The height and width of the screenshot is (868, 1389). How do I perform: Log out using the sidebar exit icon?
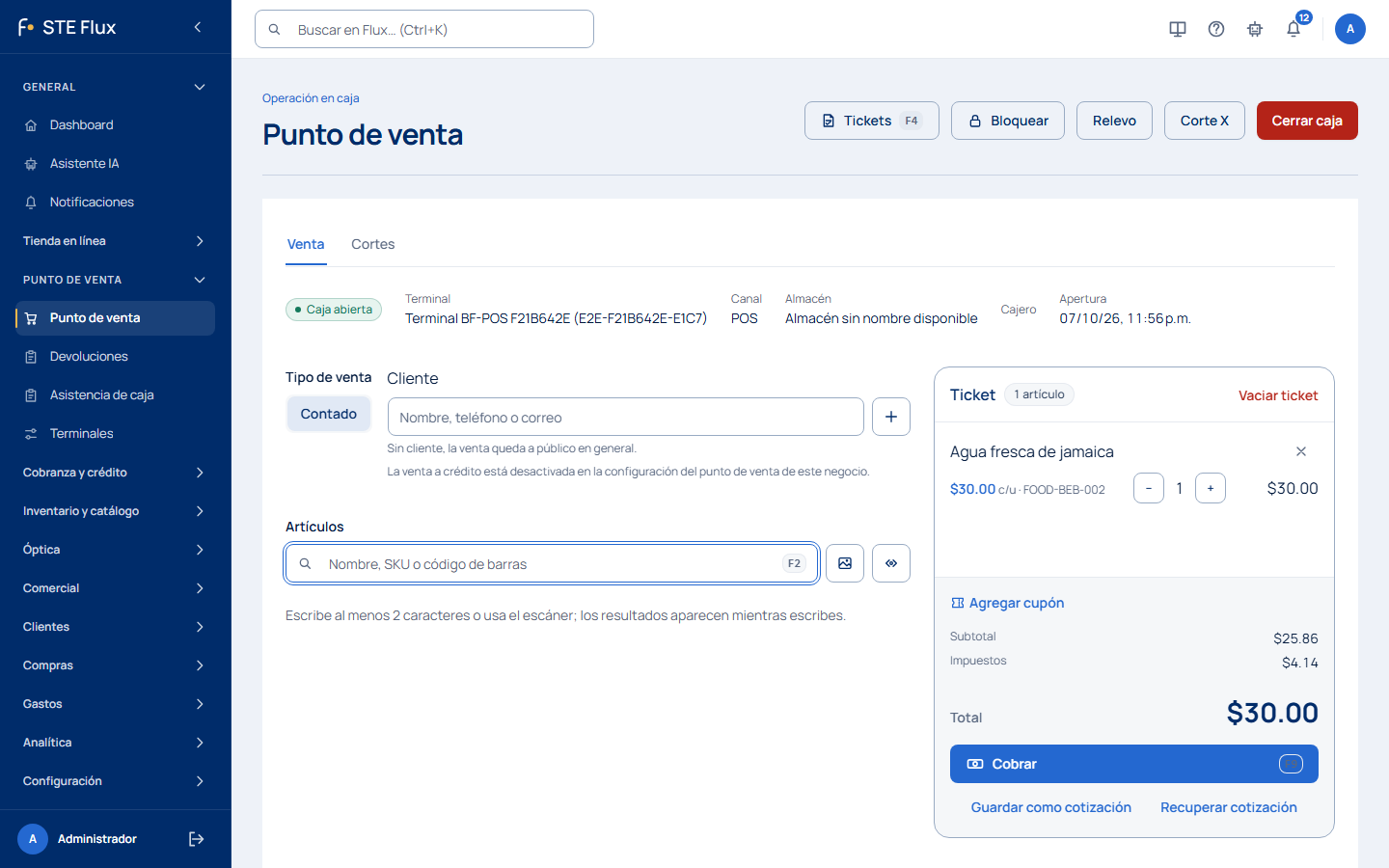tap(197, 839)
